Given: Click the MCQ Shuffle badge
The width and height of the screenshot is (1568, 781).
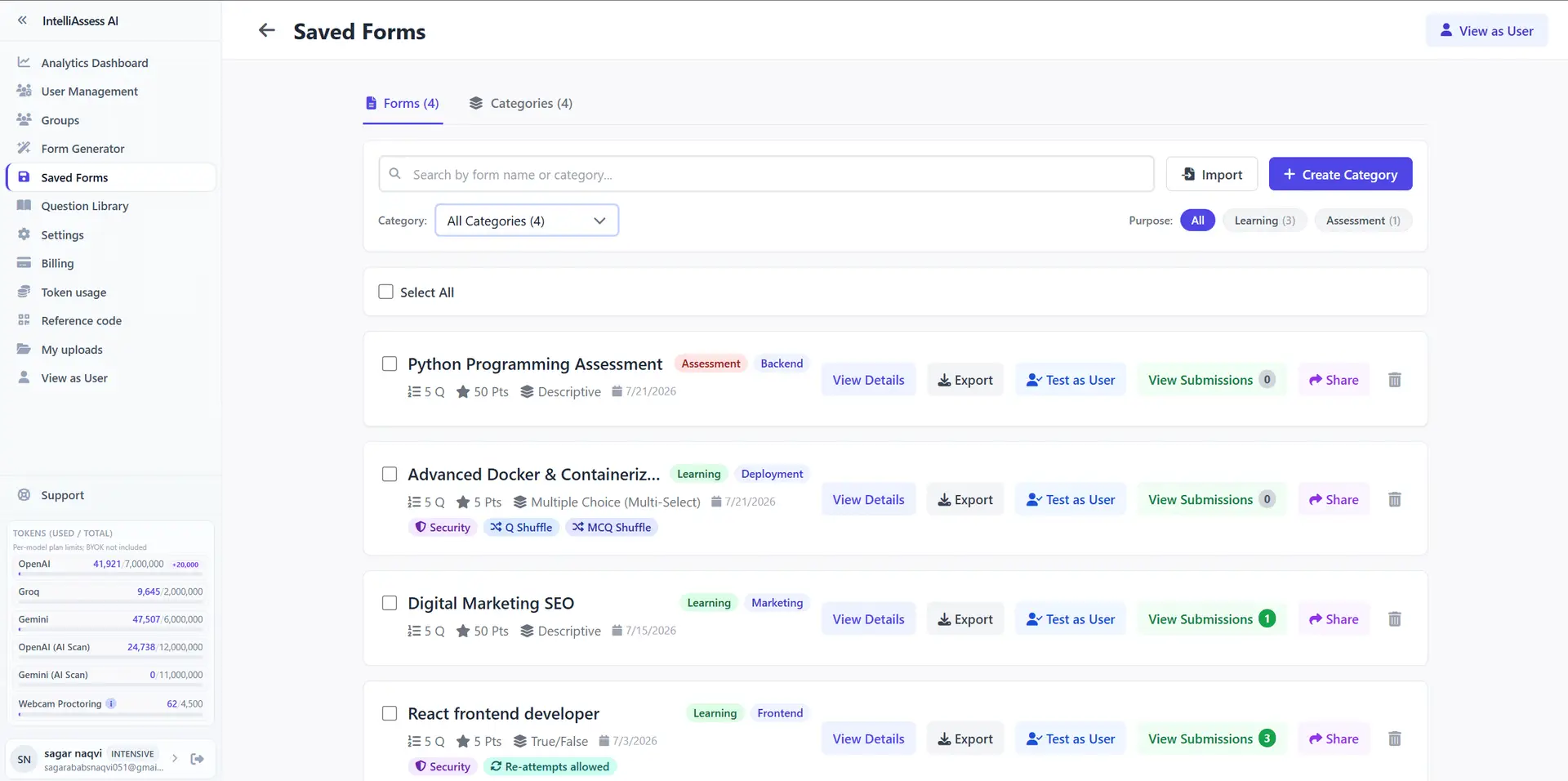Looking at the screenshot, I should click(x=612, y=528).
